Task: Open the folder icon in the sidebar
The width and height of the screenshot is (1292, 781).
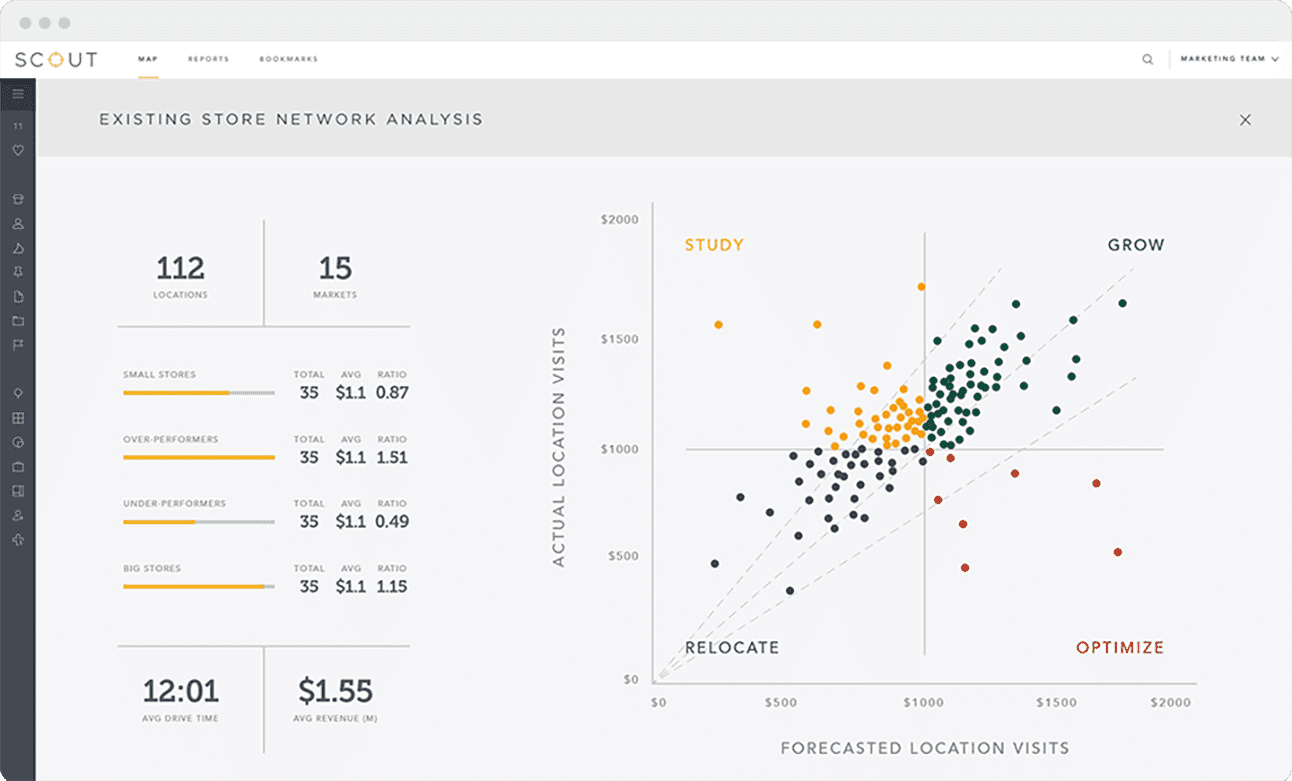Action: pyautogui.click(x=18, y=321)
